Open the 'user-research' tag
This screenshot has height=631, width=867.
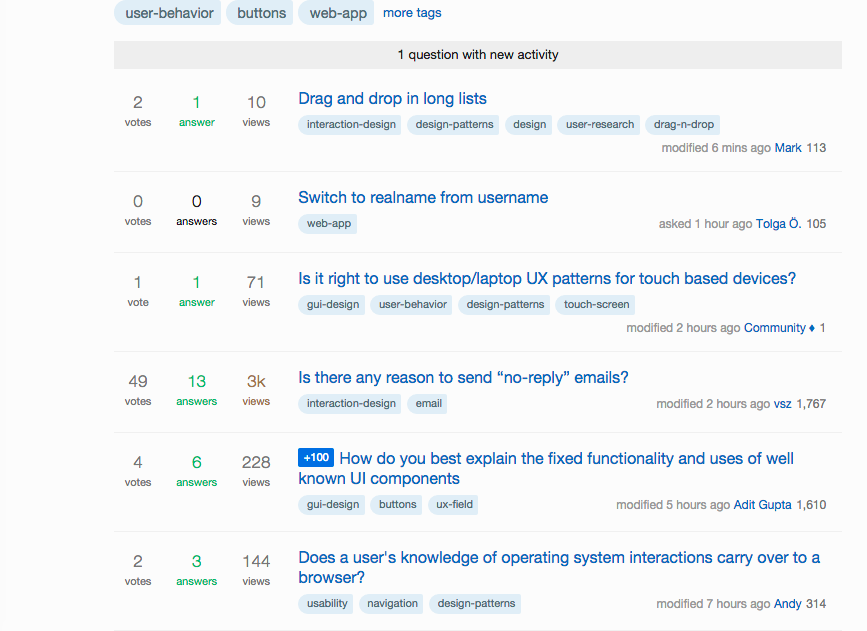599,124
